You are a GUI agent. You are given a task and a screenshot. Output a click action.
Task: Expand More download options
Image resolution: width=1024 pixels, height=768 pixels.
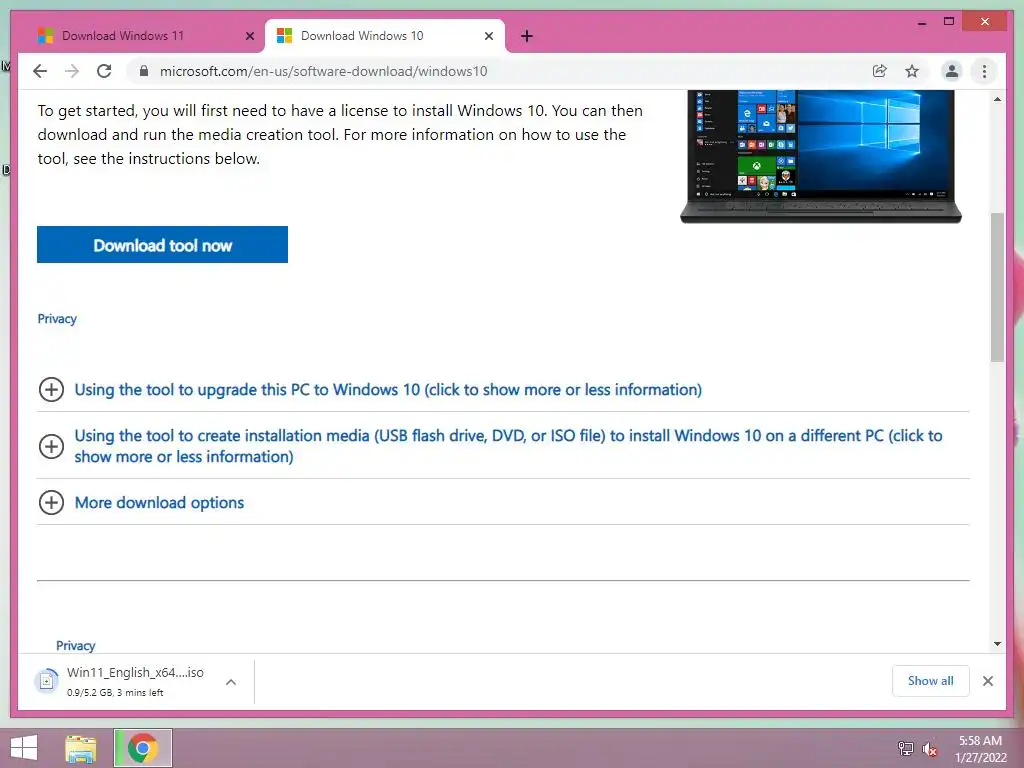[159, 503]
